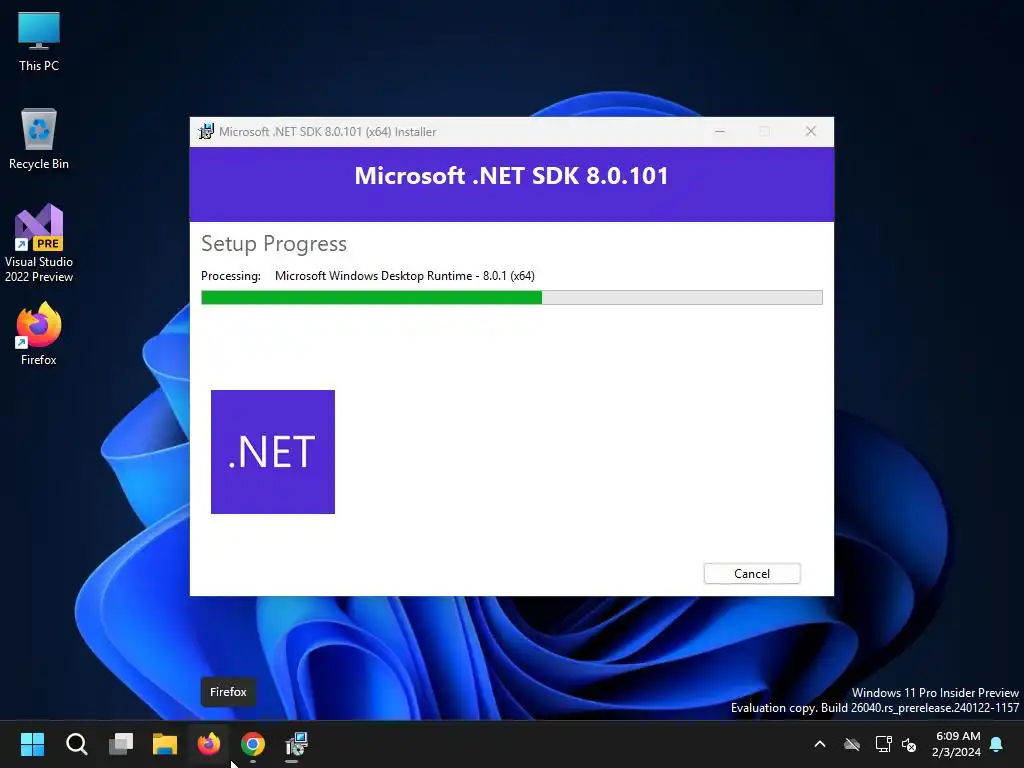The width and height of the screenshot is (1024, 768).
Task: Select the Recycle Bin desktop icon
Action: 39,139
